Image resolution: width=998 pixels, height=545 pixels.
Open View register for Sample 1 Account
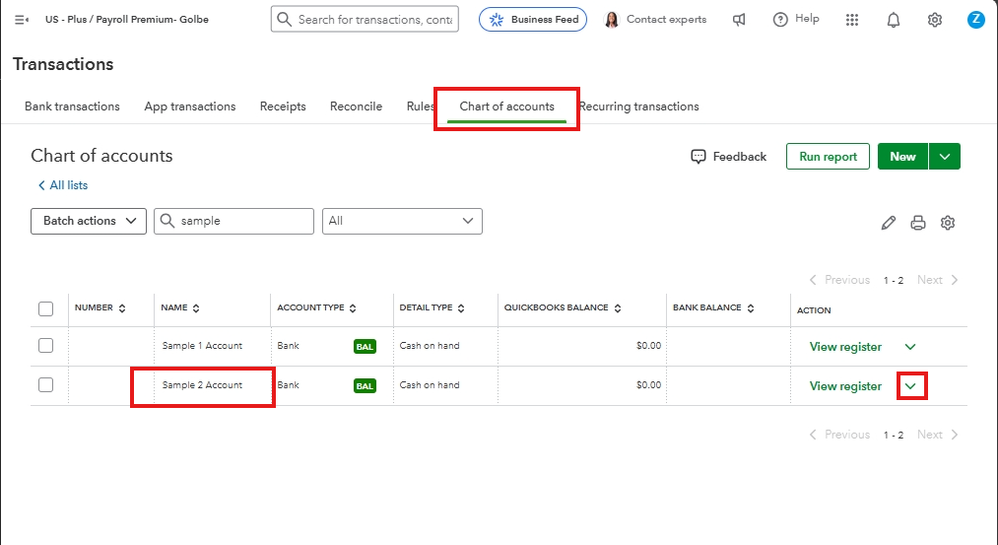pos(845,347)
